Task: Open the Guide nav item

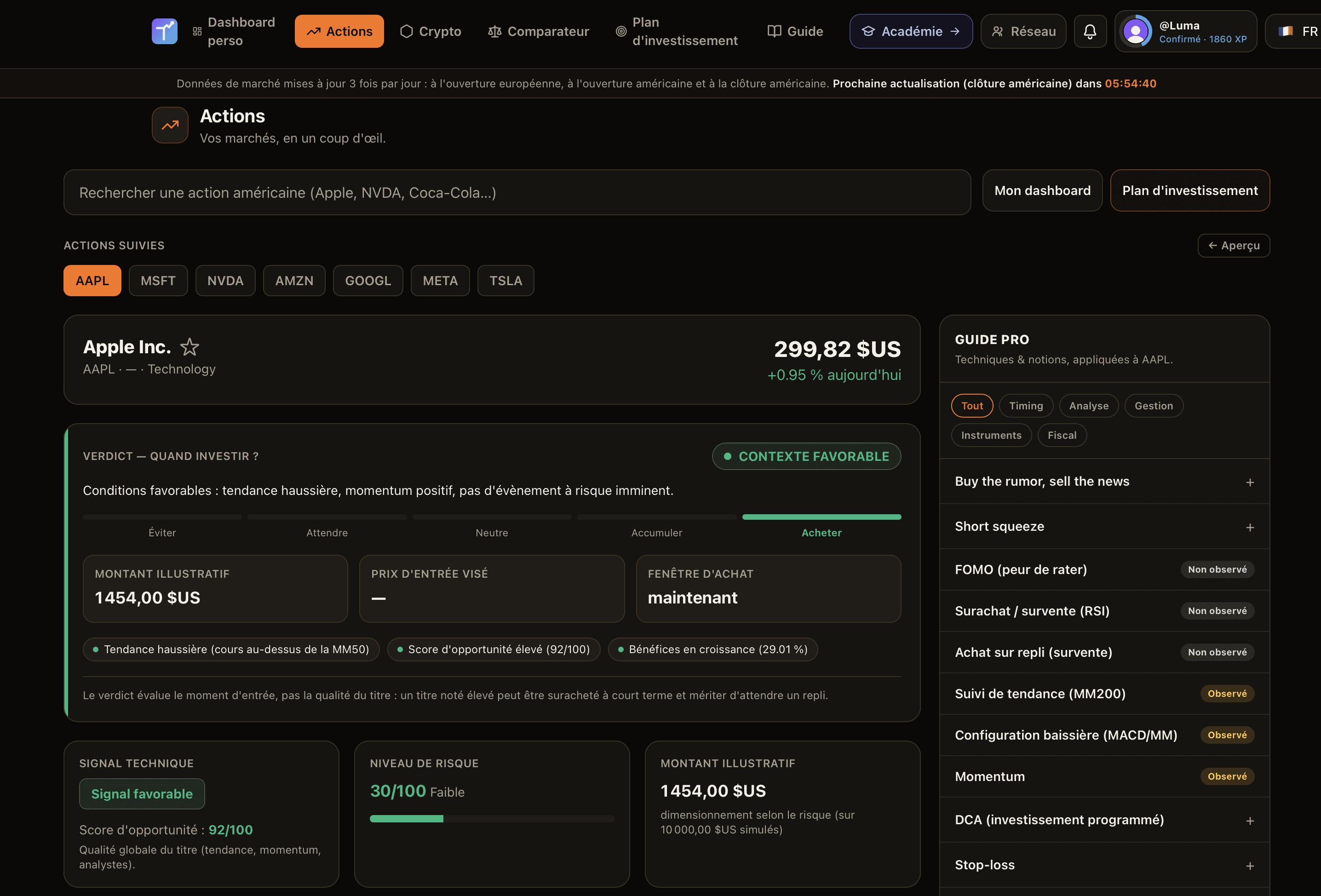Action: click(795, 31)
